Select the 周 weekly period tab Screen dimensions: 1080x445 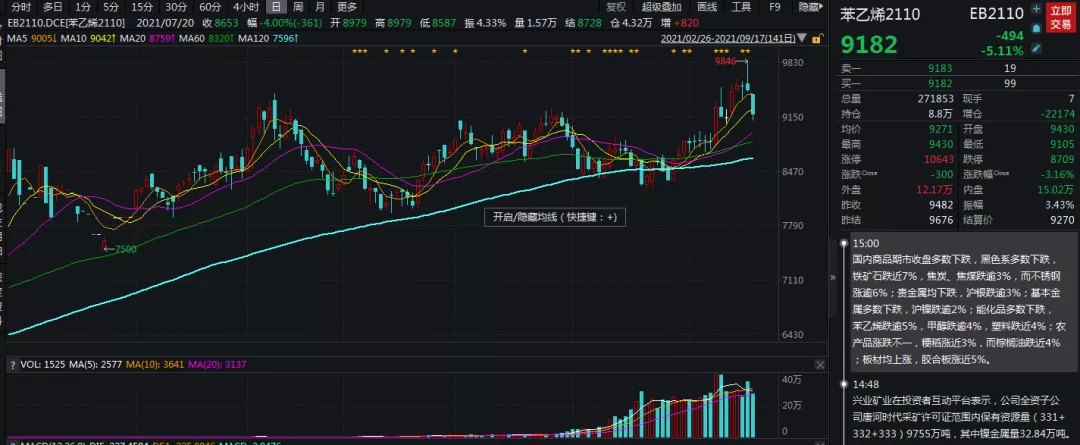298,7
